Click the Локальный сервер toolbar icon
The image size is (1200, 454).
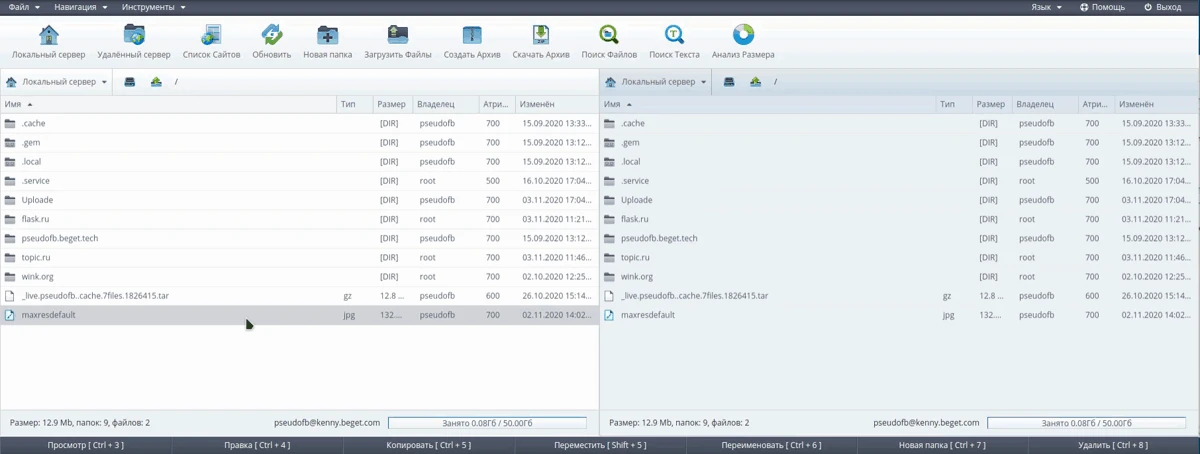(x=48, y=37)
